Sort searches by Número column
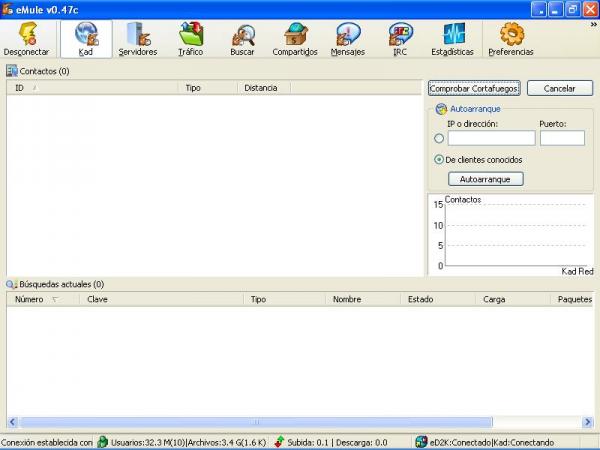Screen dimensions: 600x450 pos(43,299)
